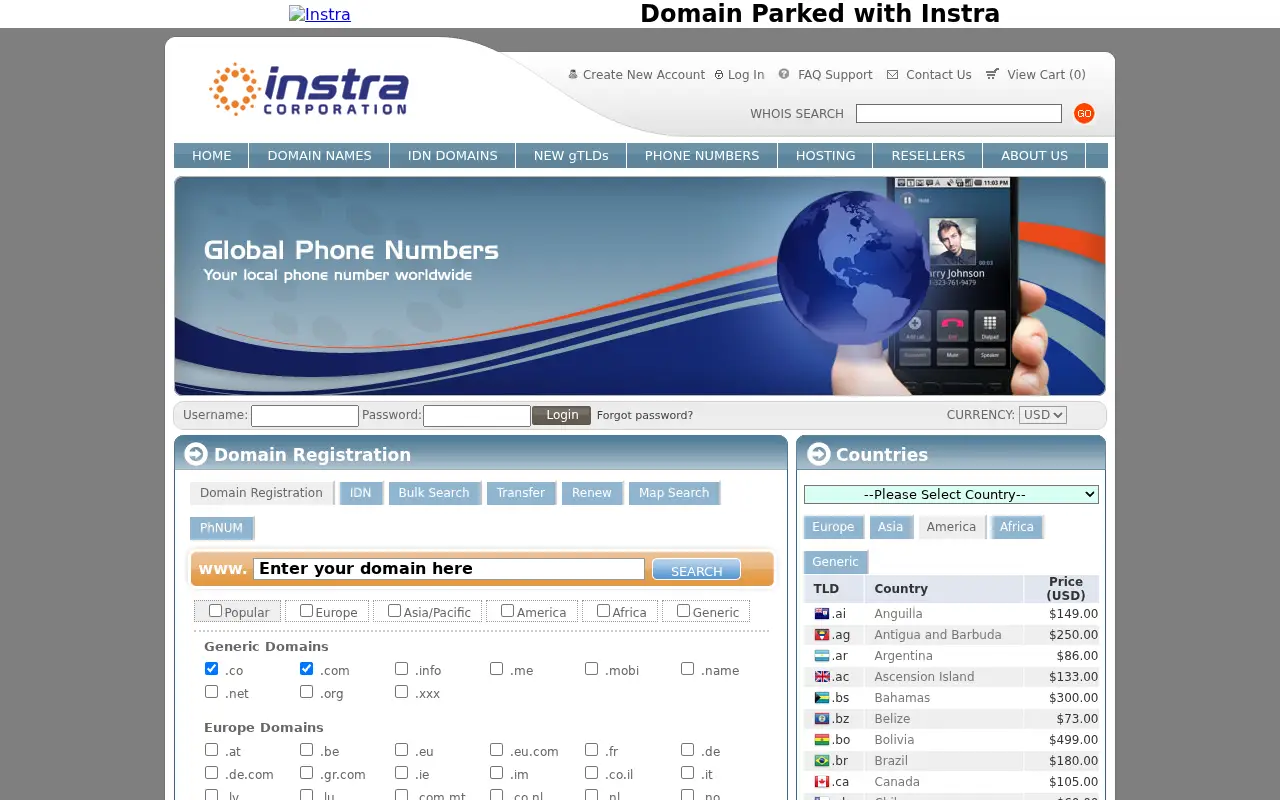Click the blue SEARCH button
This screenshot has height=800, width=1280.
tap(696, 570)
